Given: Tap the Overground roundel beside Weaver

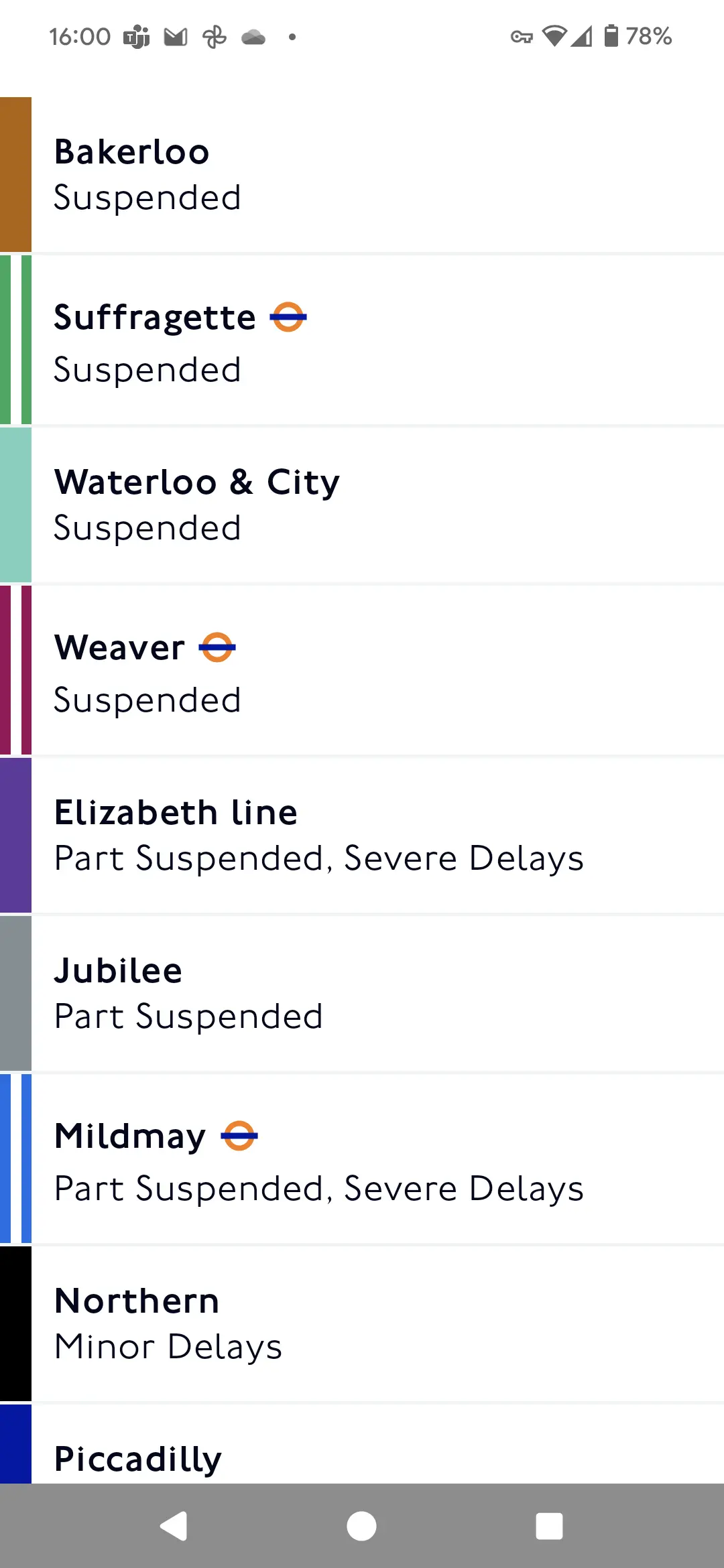Looking at the screenshot, I should [x=217, y=647].
